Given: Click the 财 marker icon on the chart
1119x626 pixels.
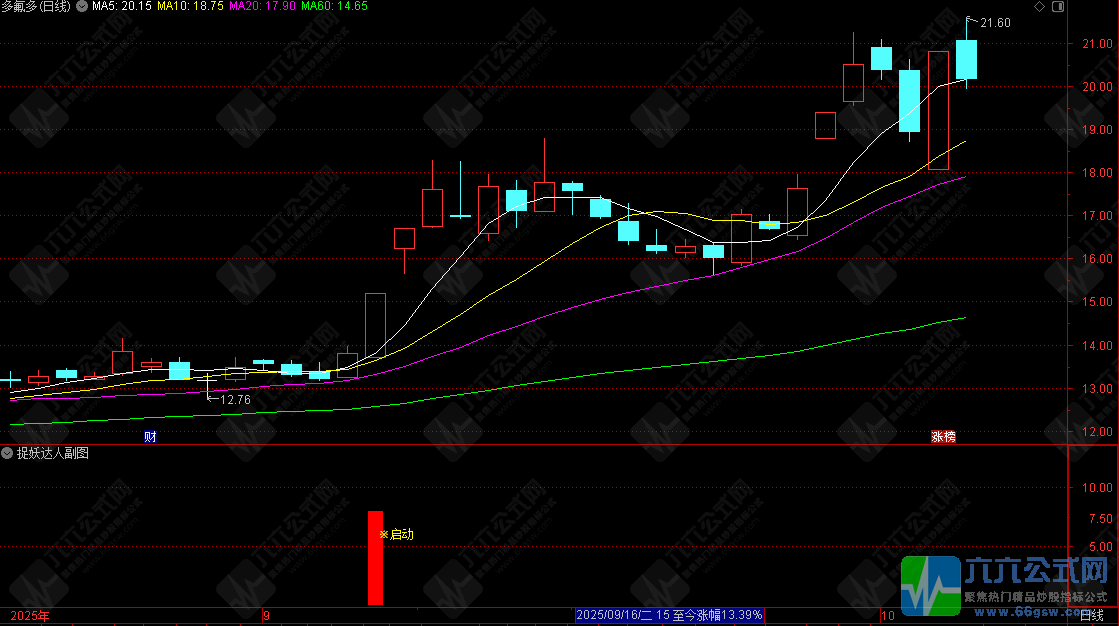Looking at the screenshot, I should [150, 437].
